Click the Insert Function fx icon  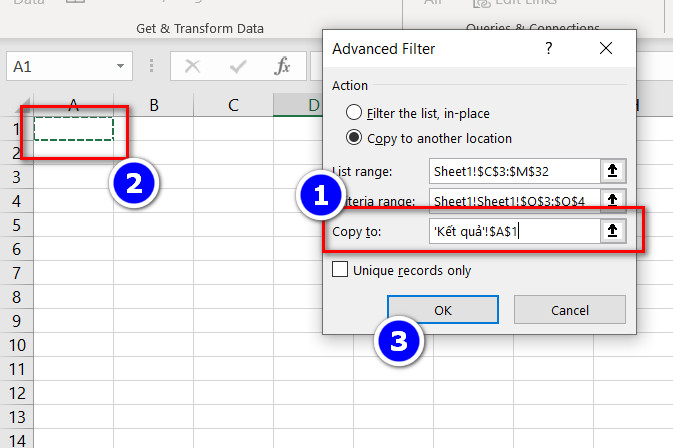click(283, 67)
